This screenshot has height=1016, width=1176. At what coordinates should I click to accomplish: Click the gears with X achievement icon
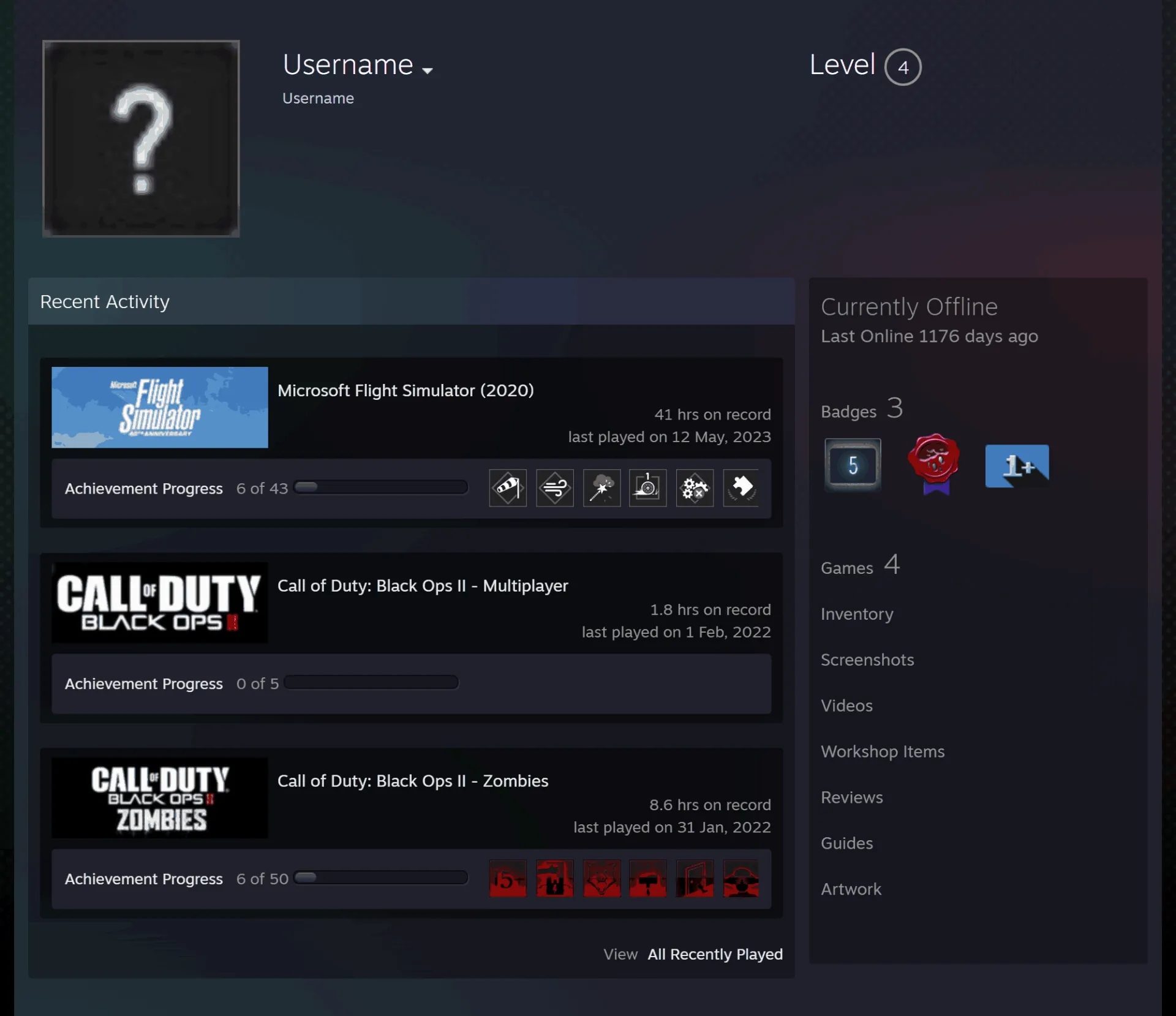tap(695, 488)
